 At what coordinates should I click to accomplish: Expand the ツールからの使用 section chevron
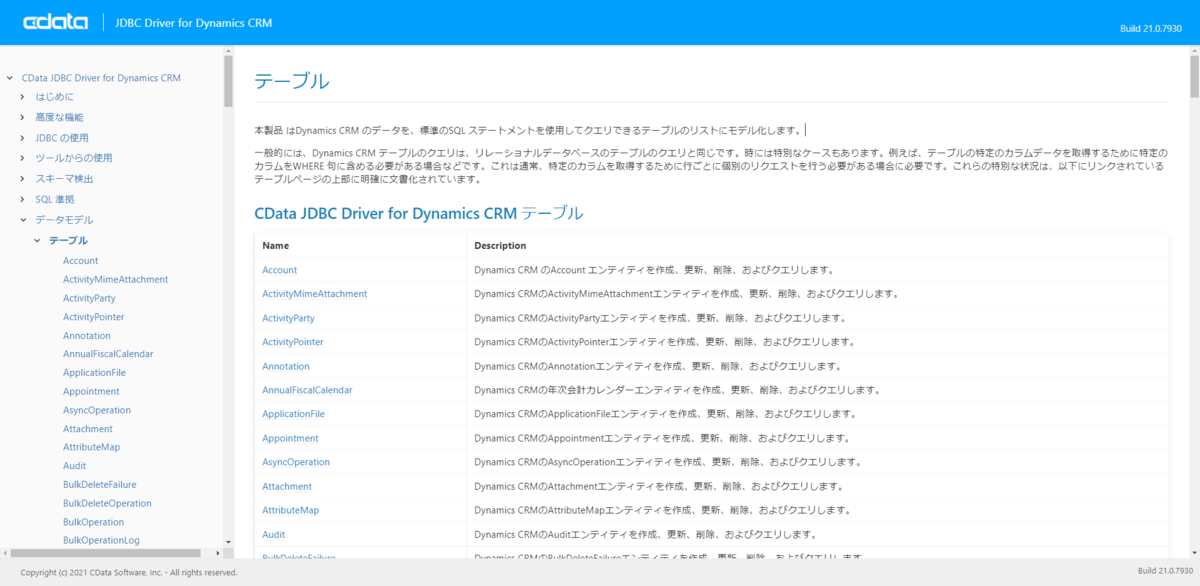tap(23, 158)
